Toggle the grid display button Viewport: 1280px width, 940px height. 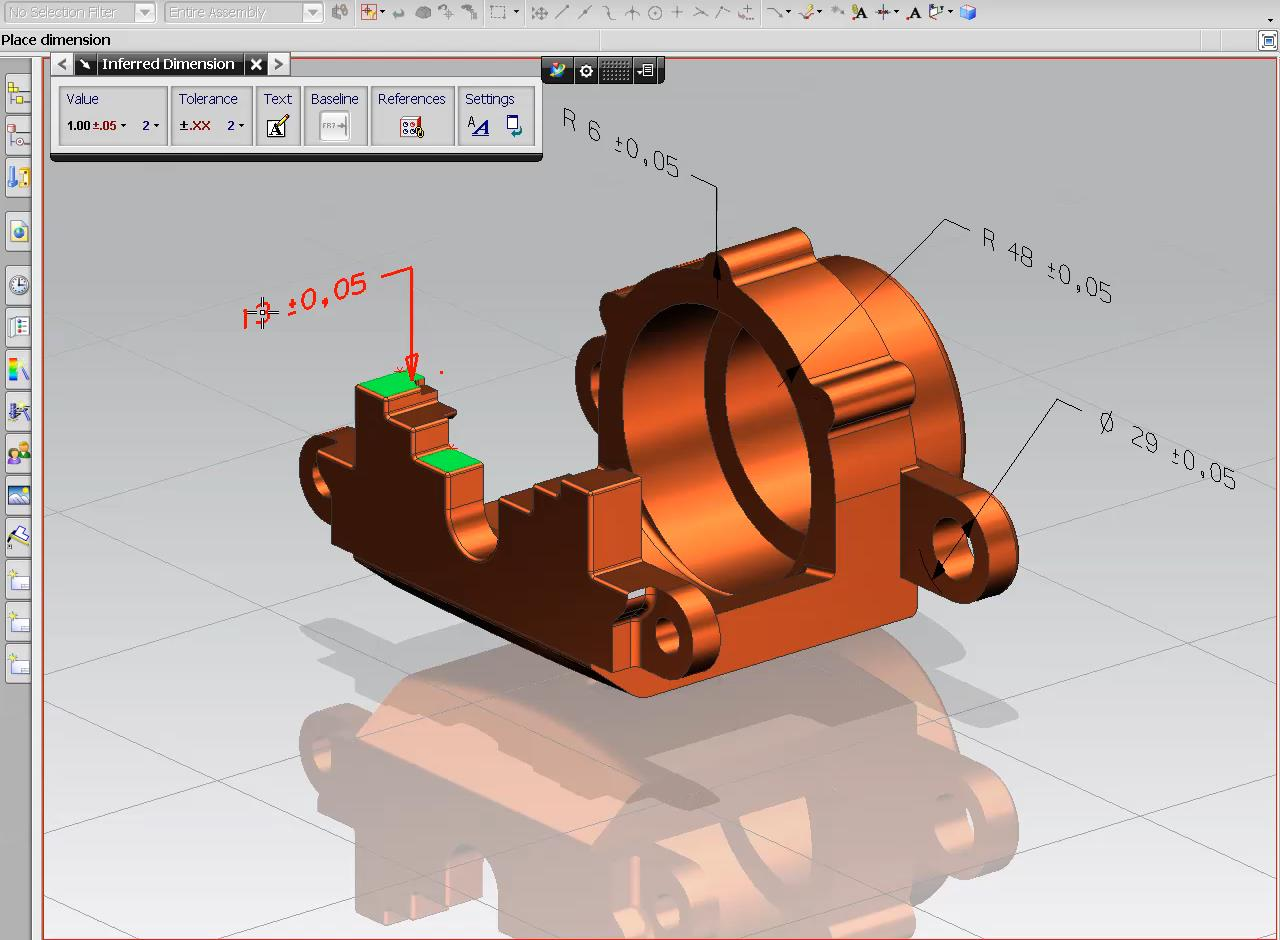pyautogui.click(x=615, y=71)
